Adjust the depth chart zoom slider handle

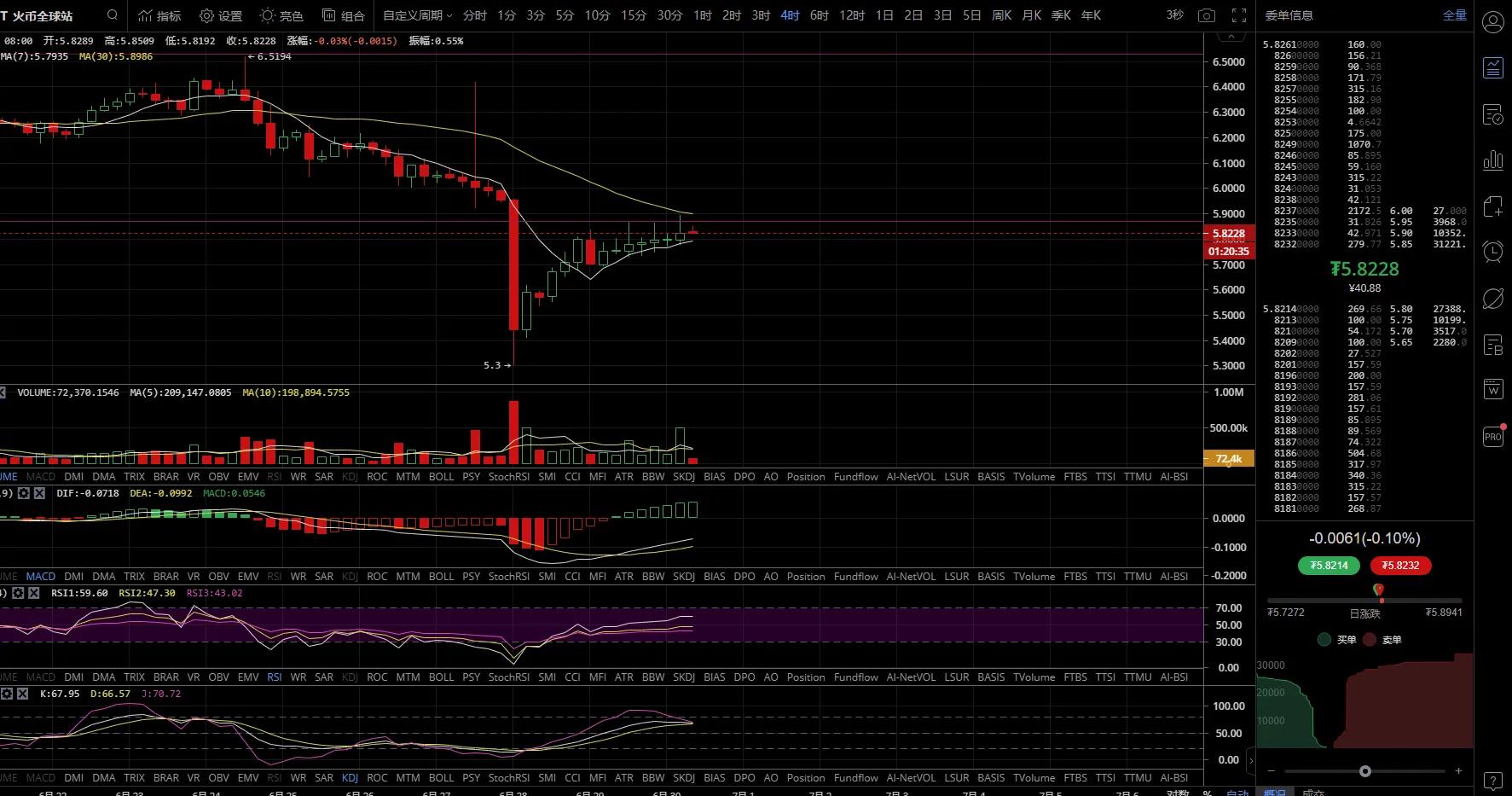pos(1365,771)
